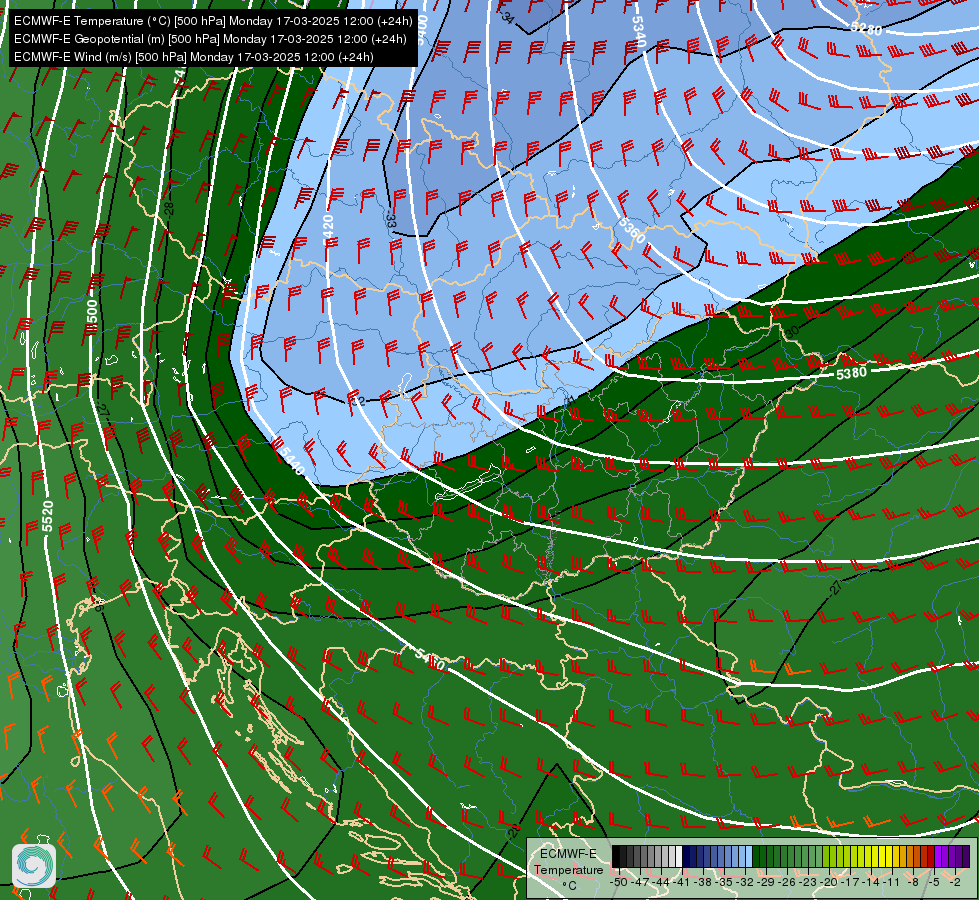The image size is (979, 900).
Task: Pick the dark navy swatch above -41
Action: (686, 856)
